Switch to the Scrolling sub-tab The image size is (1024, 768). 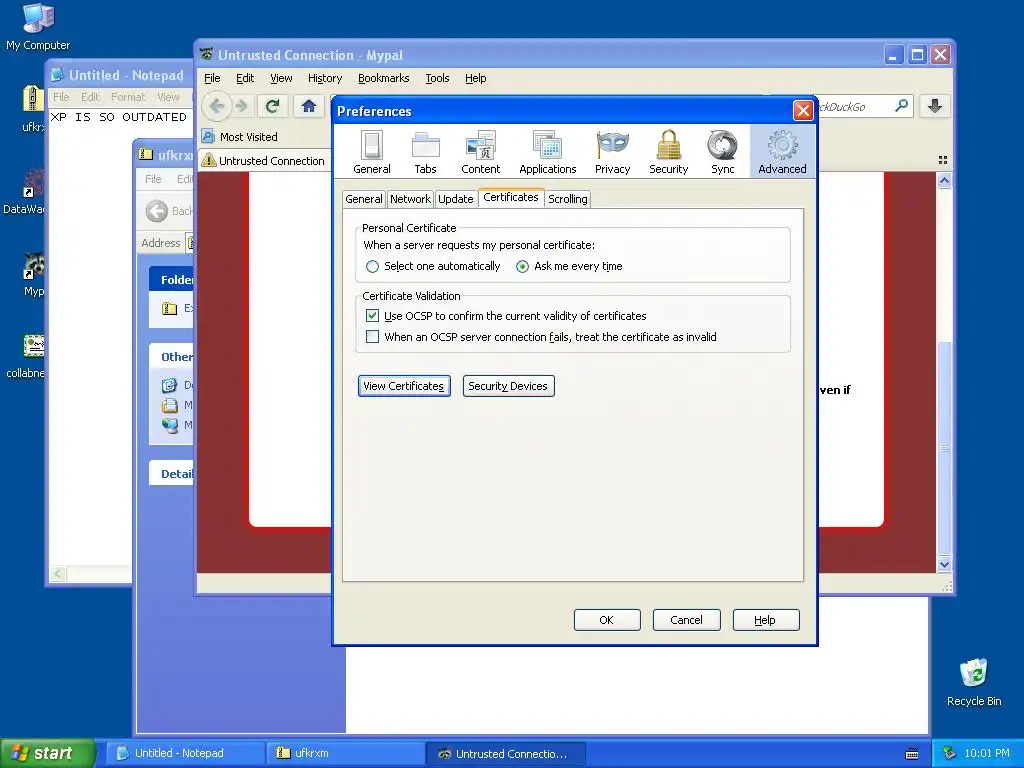coord(568,199)
